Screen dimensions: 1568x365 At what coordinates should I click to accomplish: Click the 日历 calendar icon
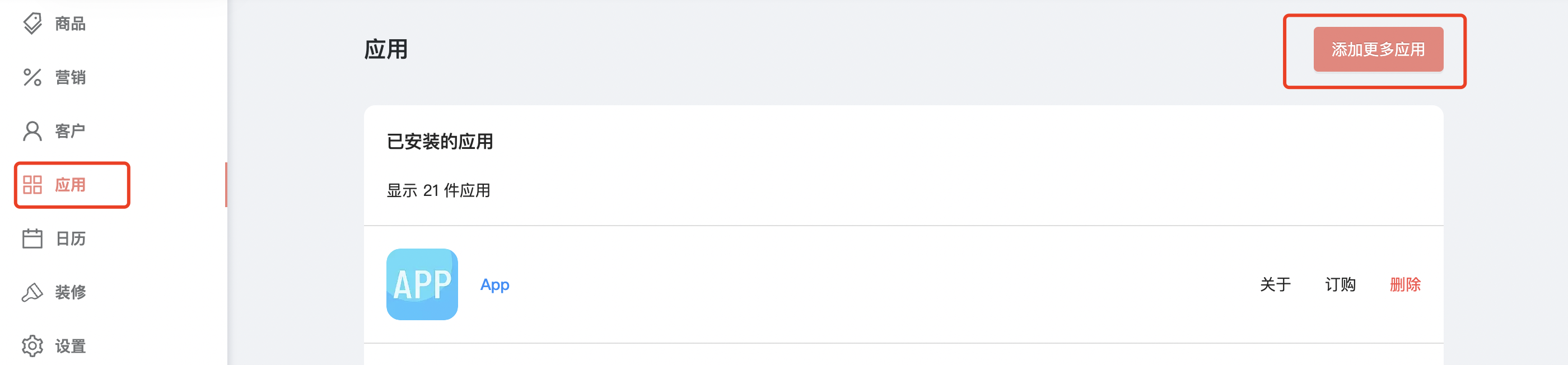point(32,238)
